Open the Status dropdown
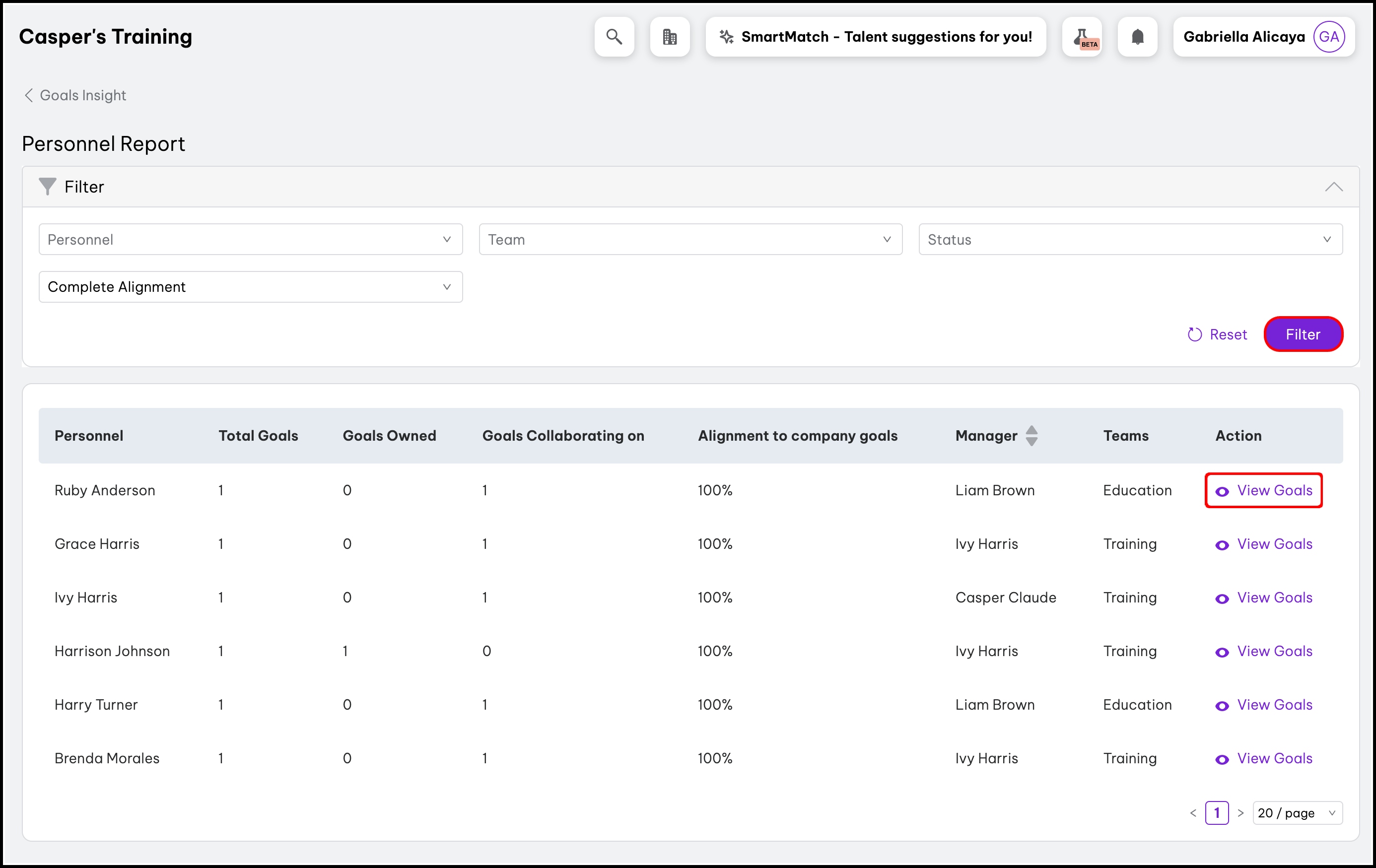The height and width of the screenshot is (868, 1376). 1130,239
